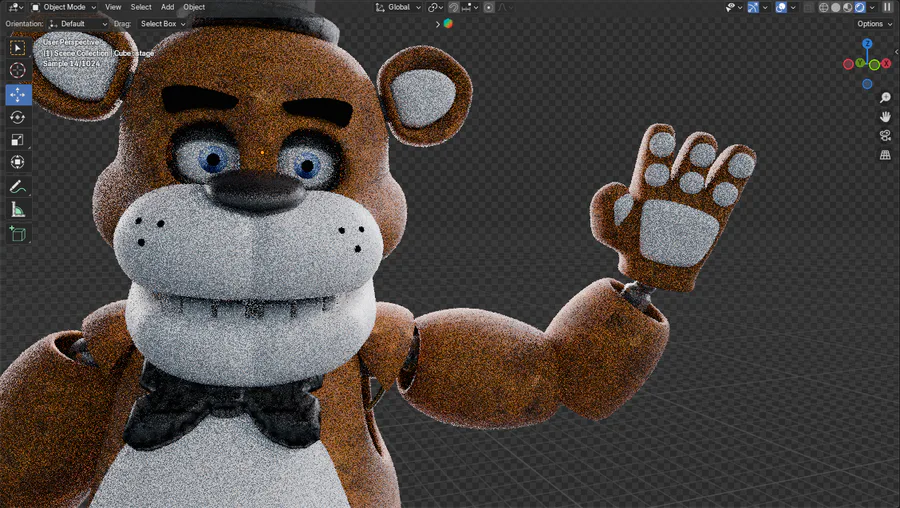Screen dimensions: 900x508
Task: Activate the Move tool
Action: tap(18, 94)
